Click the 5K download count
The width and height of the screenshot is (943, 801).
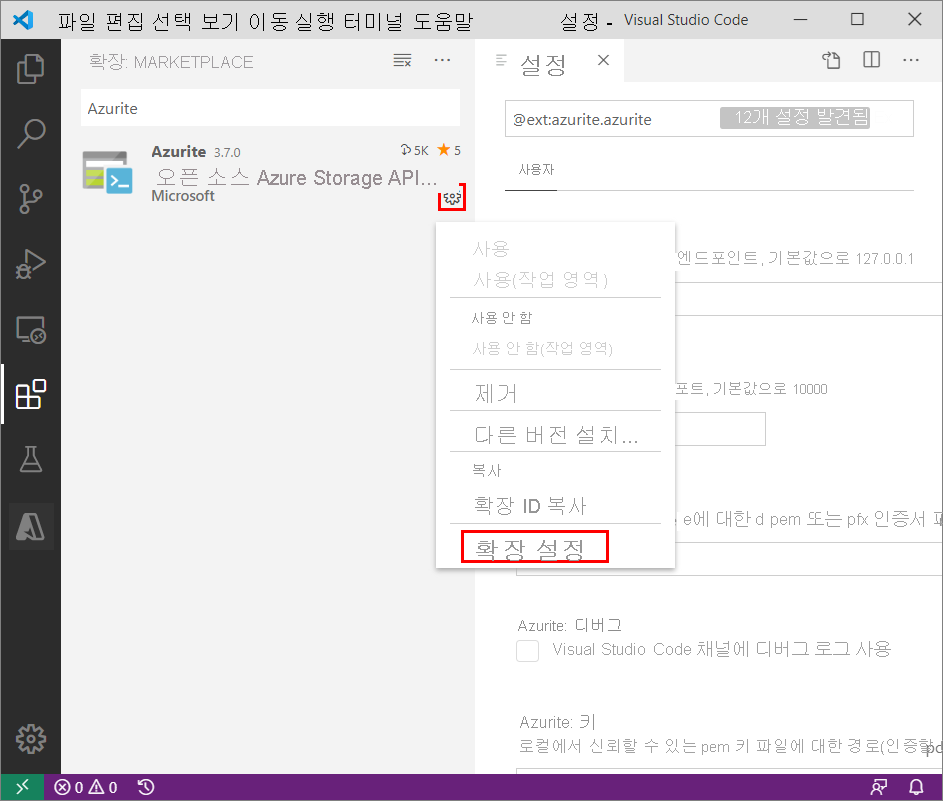(x=415, y=150)
